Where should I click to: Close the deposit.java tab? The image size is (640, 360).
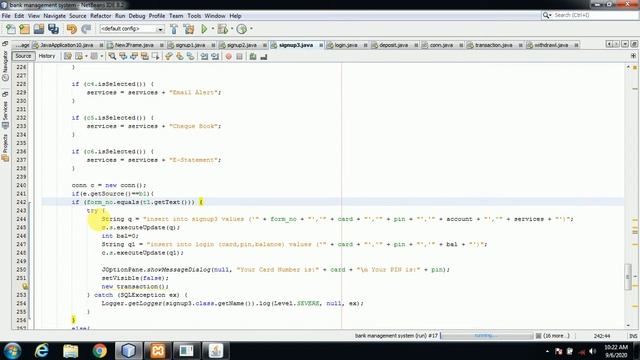[416, 45]
